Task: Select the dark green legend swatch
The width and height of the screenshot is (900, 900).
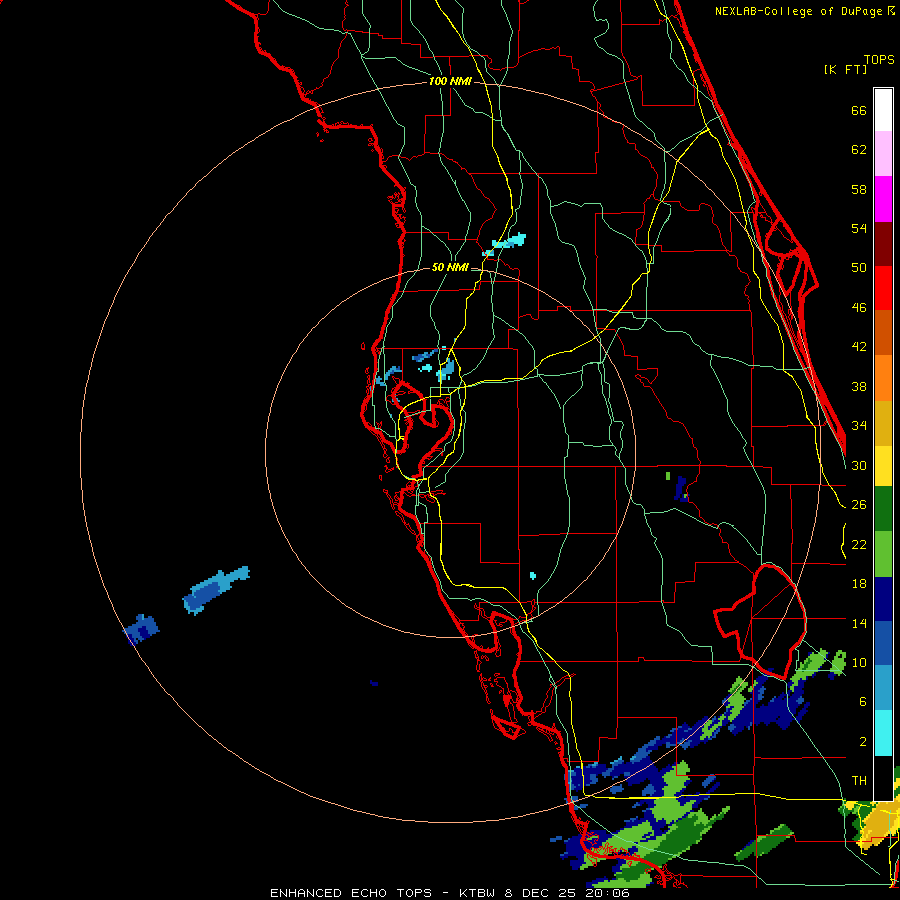Action: tap(883, 509)
